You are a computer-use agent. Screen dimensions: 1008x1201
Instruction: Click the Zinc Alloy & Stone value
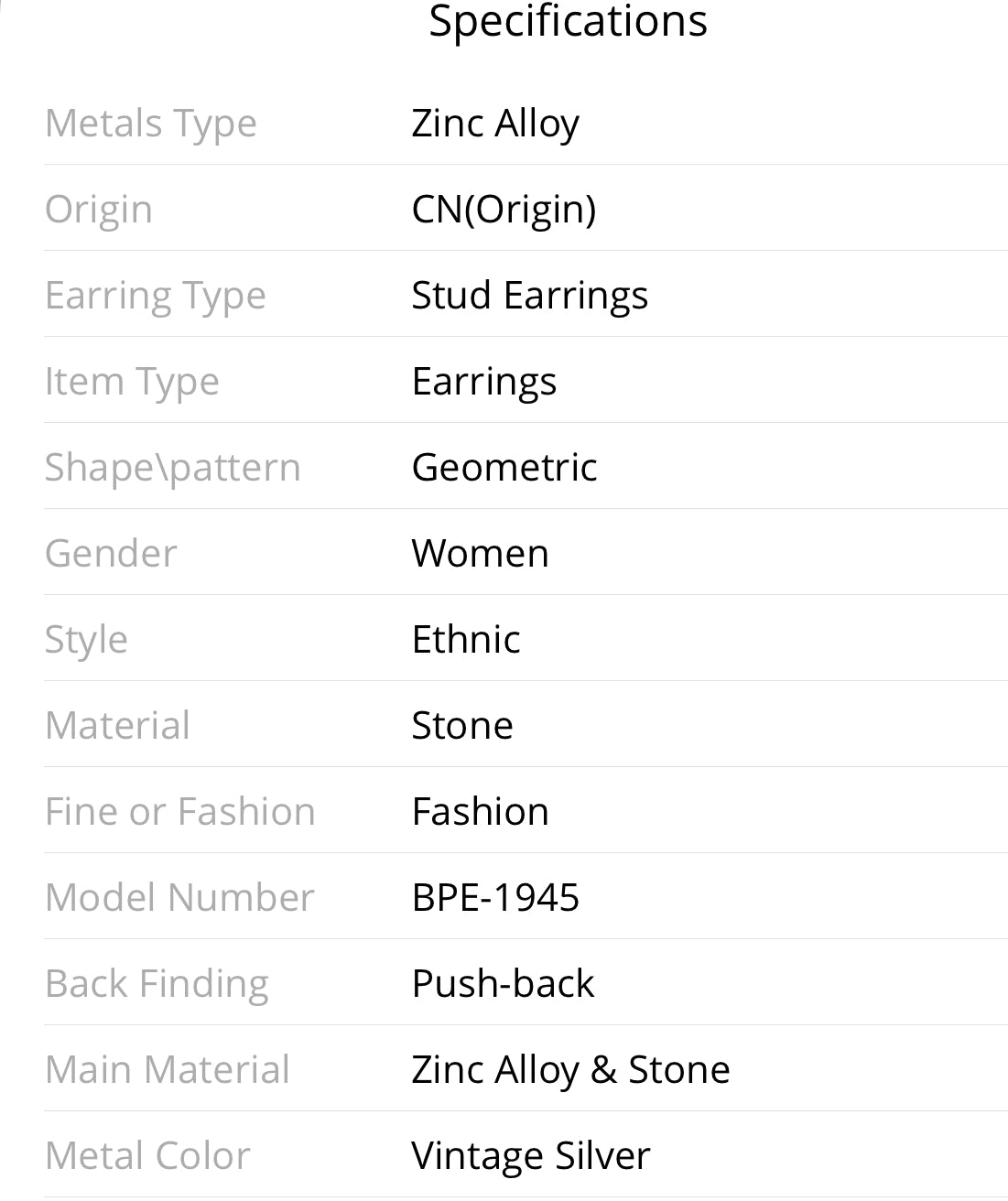click(570, 1071)
